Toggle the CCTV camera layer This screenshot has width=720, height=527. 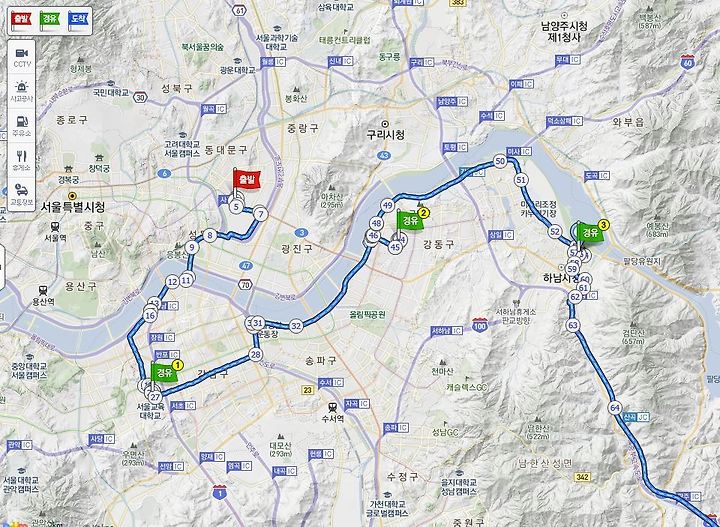22,57
